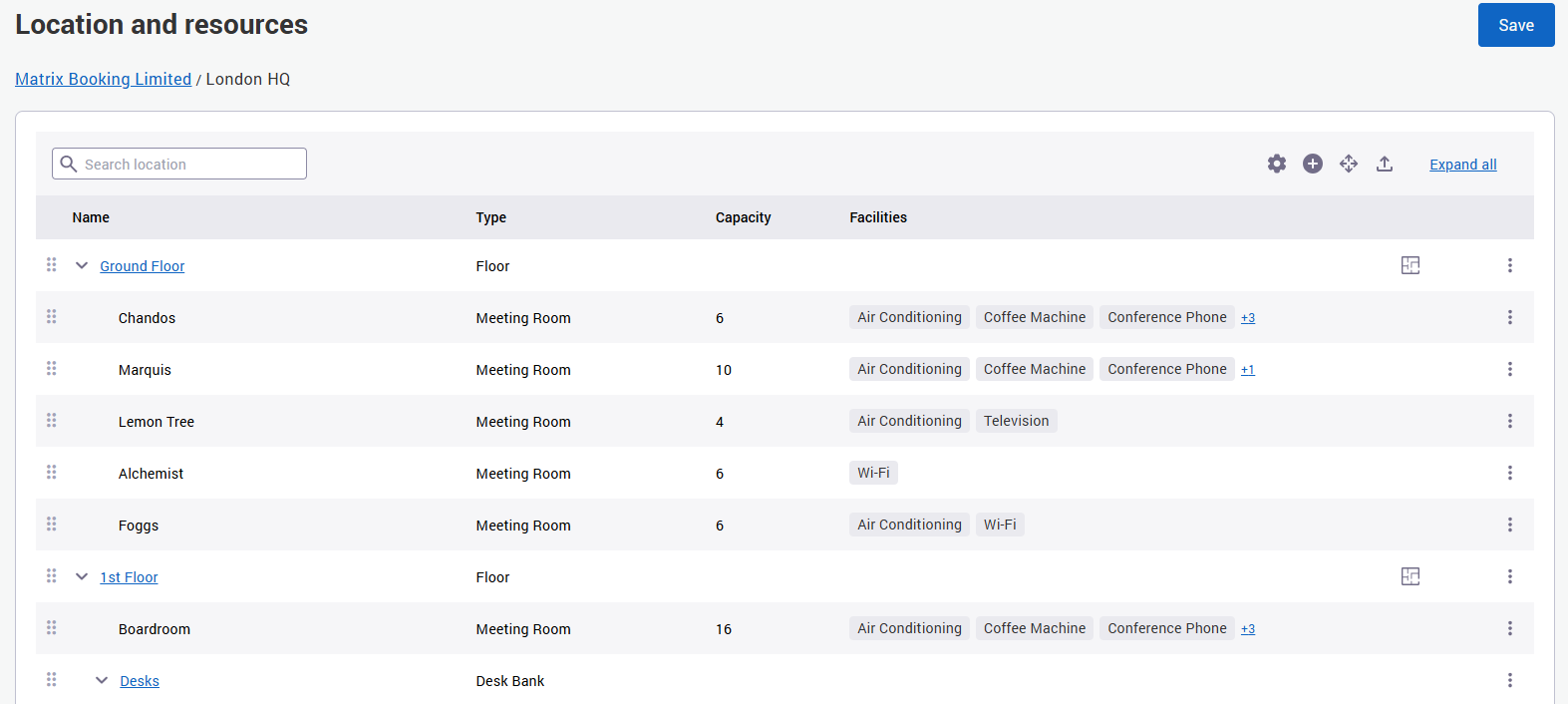Click drag handle of Lemon Tree row
The image size is (1568, 704).
click(52, 420)
